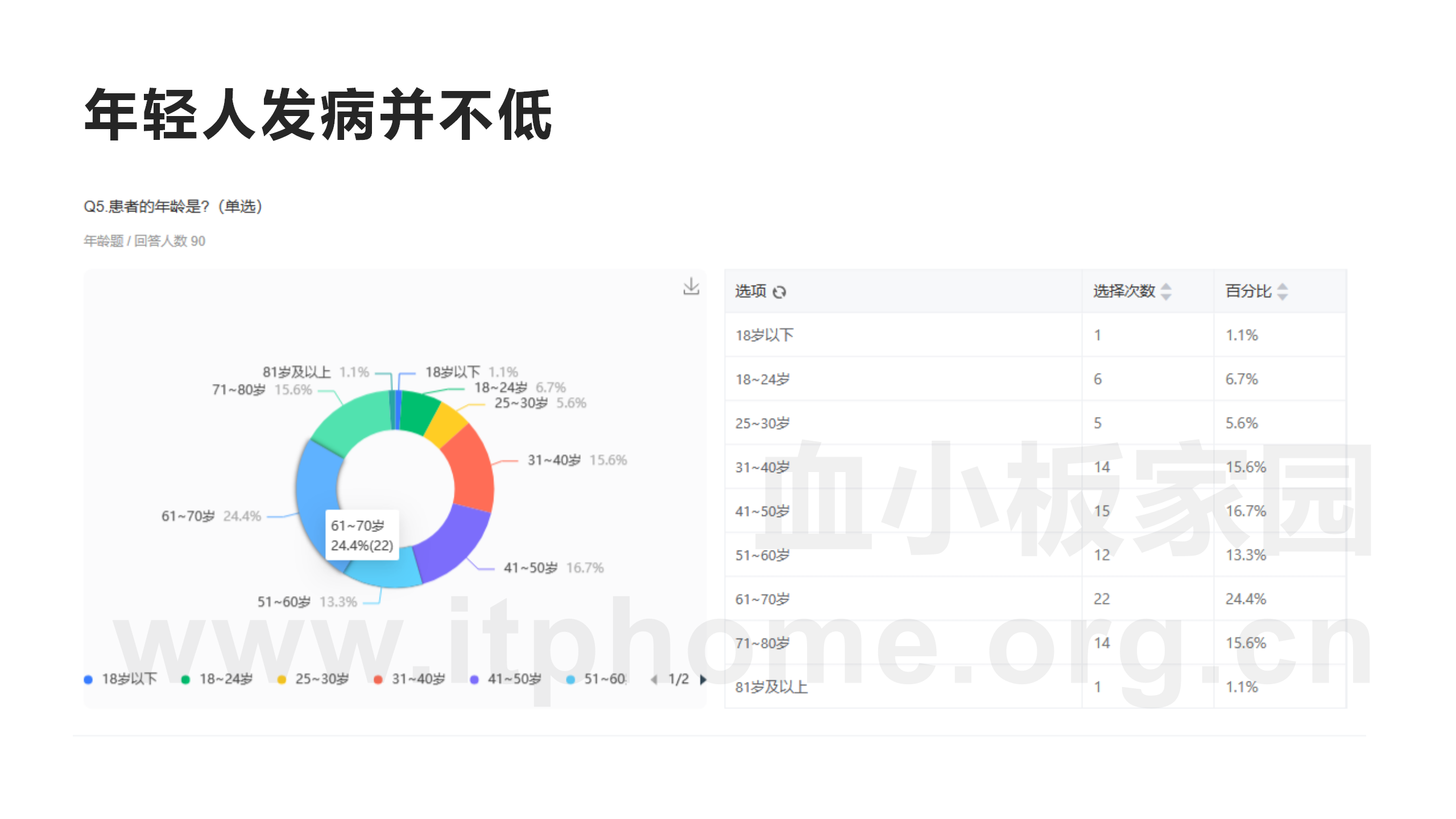This screenshot has width=1456, height=819.
Task: Click the 选项 column header
Action: coord(750,291)
